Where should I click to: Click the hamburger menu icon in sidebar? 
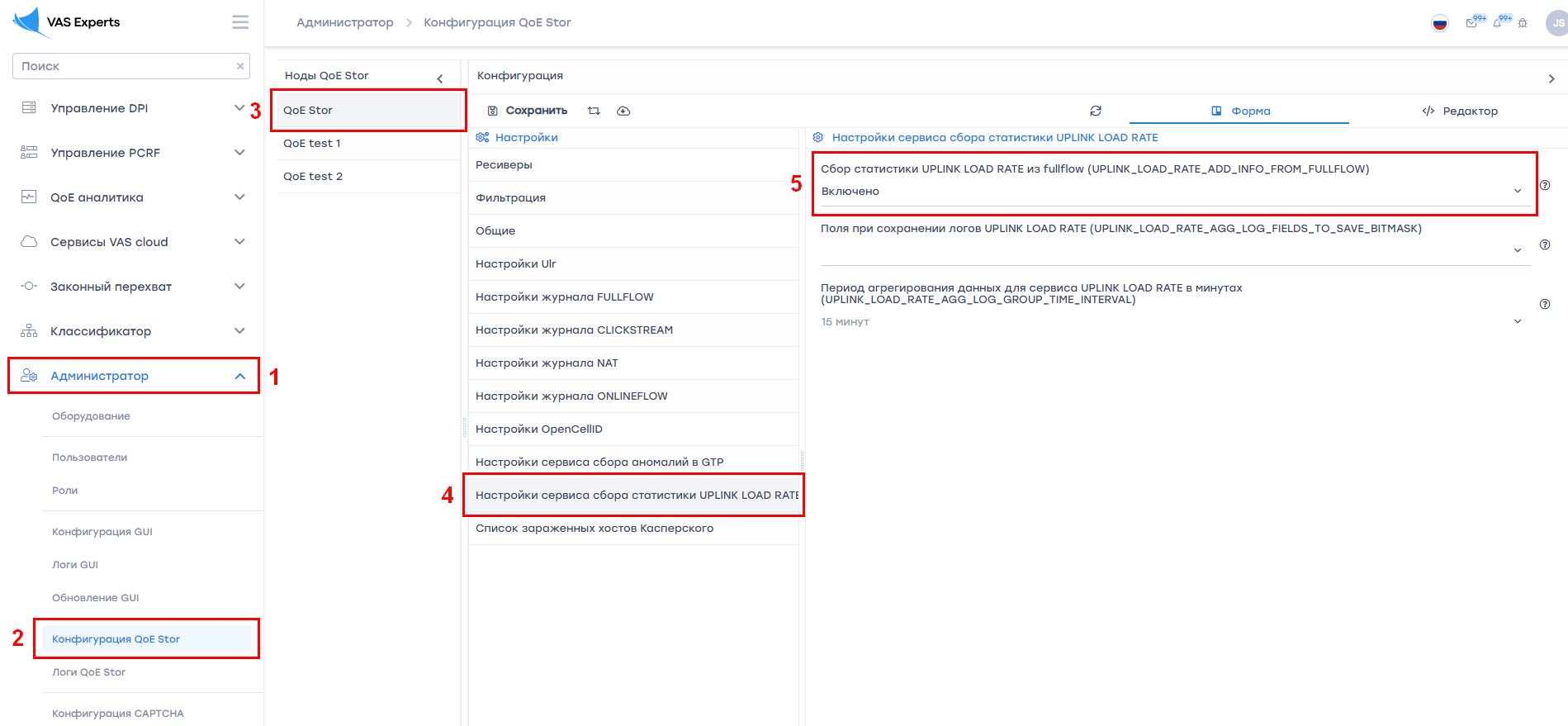pyautogui.click(x=240, y=22)
